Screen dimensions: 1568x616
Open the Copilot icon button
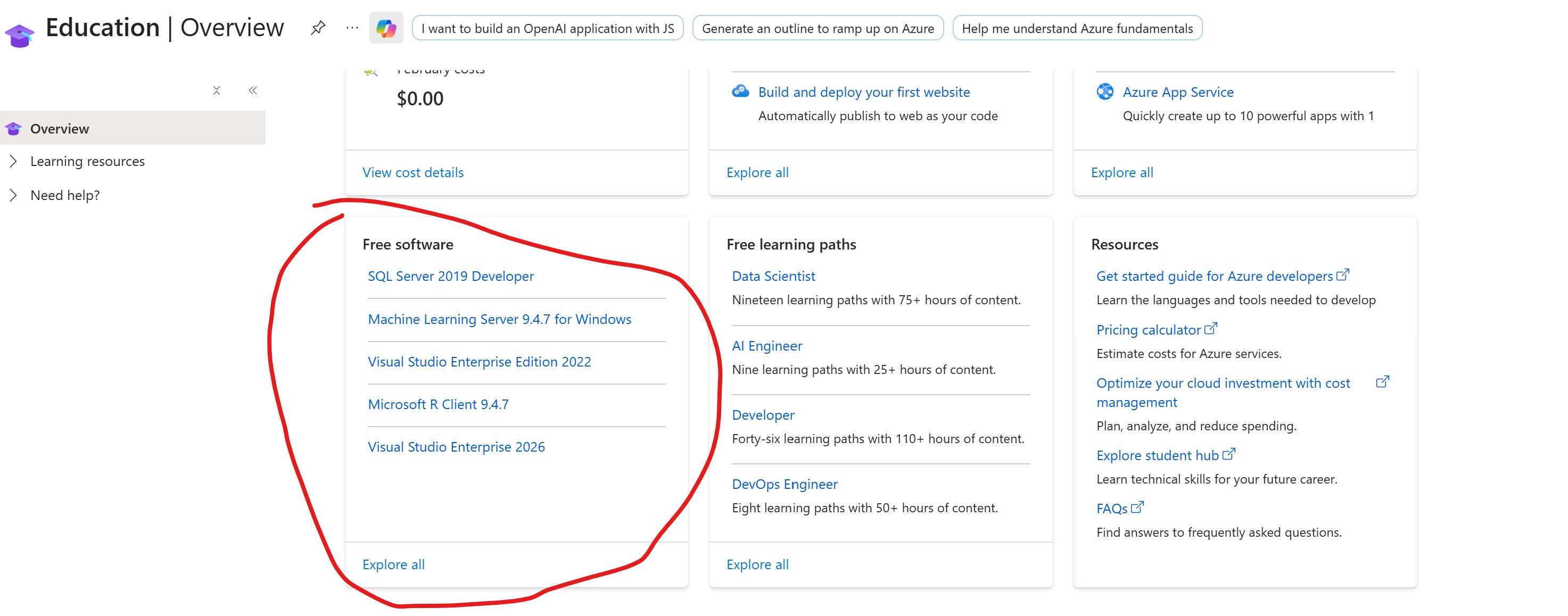[x=386, y=28]
